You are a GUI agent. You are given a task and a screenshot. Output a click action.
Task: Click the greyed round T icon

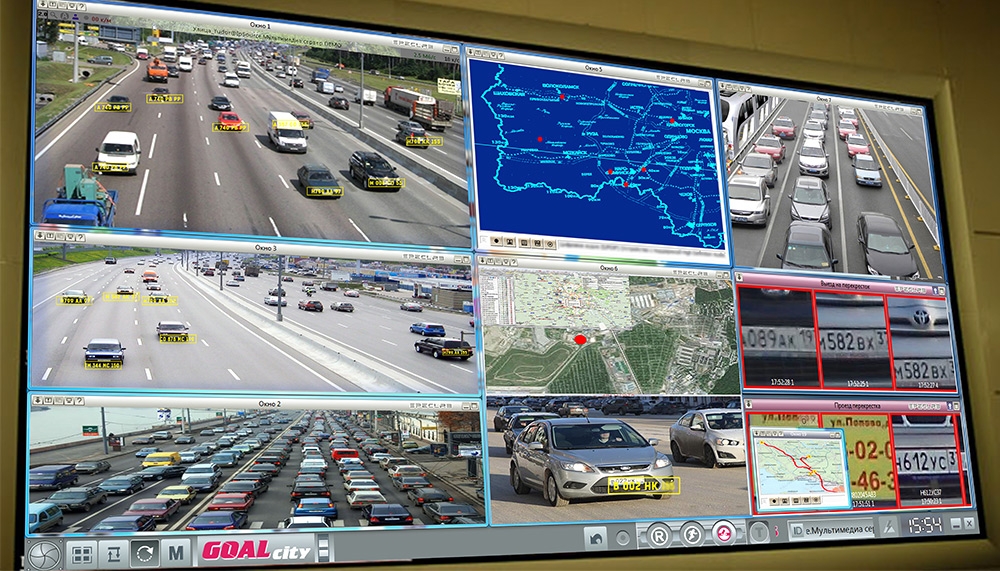[759, 530]
